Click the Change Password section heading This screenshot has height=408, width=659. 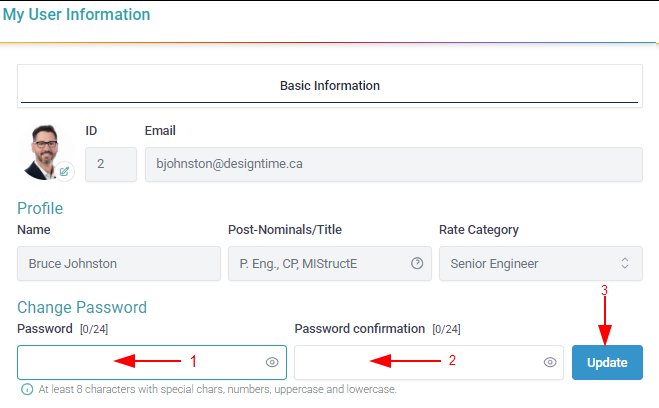click(x=82, y=307)
